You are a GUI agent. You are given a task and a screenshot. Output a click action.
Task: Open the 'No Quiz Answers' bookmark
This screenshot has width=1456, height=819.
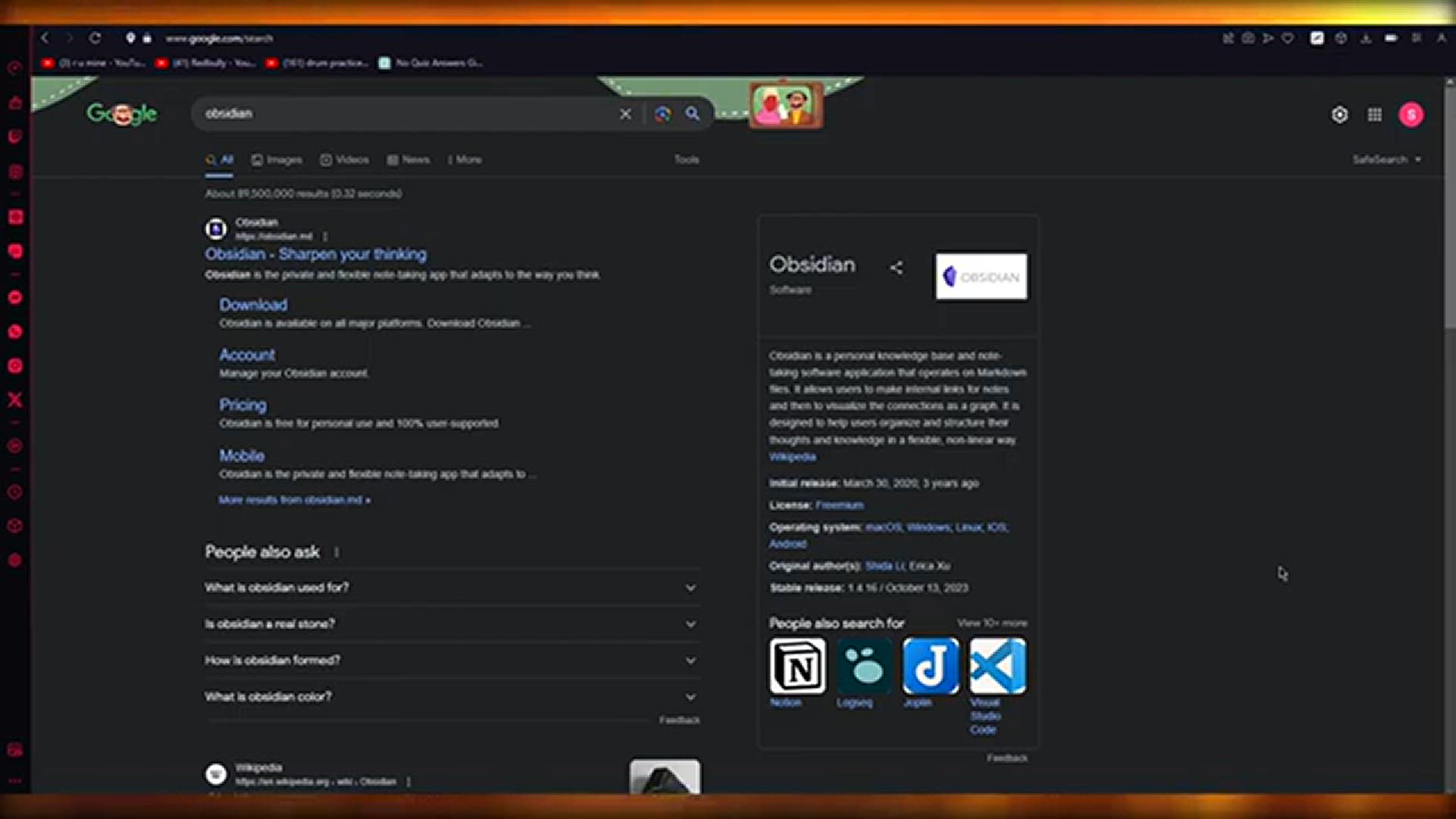[431, 63]
